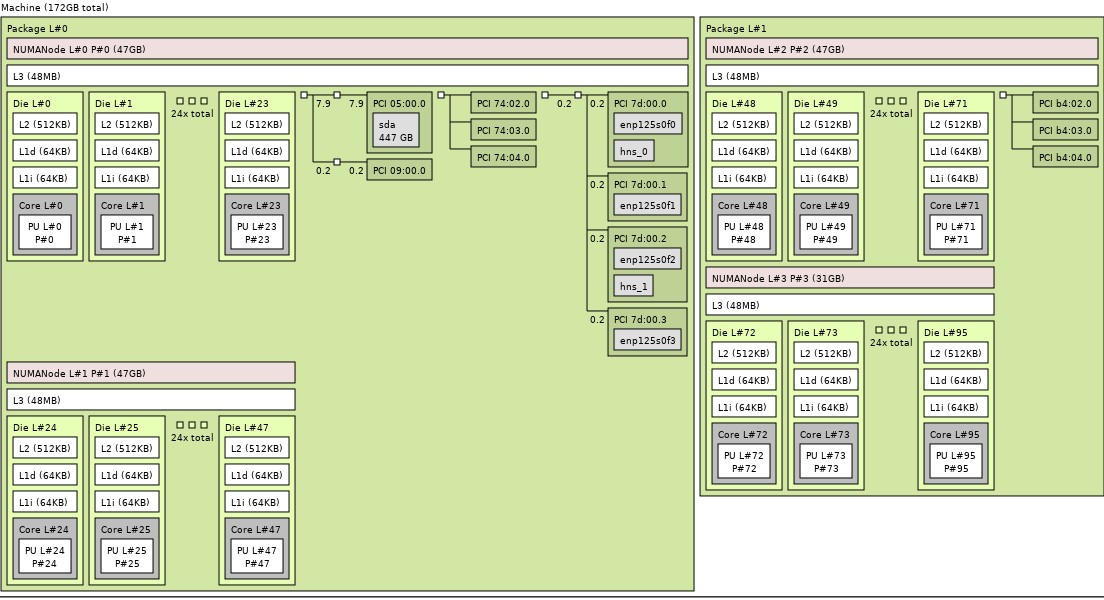Select the NUMANode L#0 P#0 (47GB) bar

[347, 49]
